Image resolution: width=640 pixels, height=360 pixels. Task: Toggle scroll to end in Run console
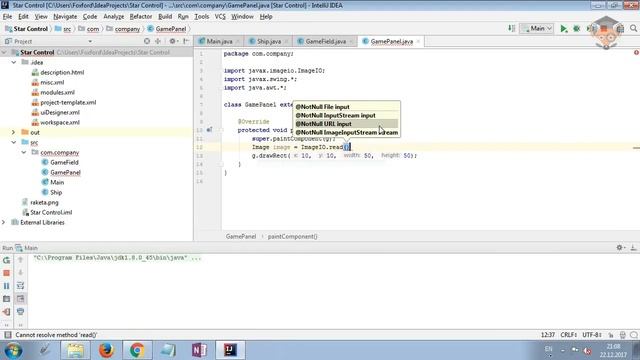20,299
